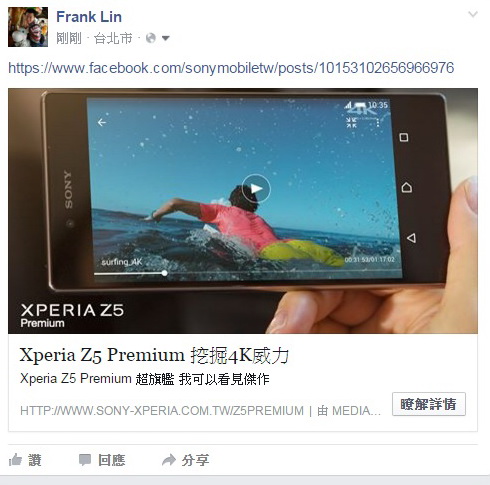Click the recent apps square icon on the phone
The height and width of the screenshot is (485, 490).
[x=404, y=137]
